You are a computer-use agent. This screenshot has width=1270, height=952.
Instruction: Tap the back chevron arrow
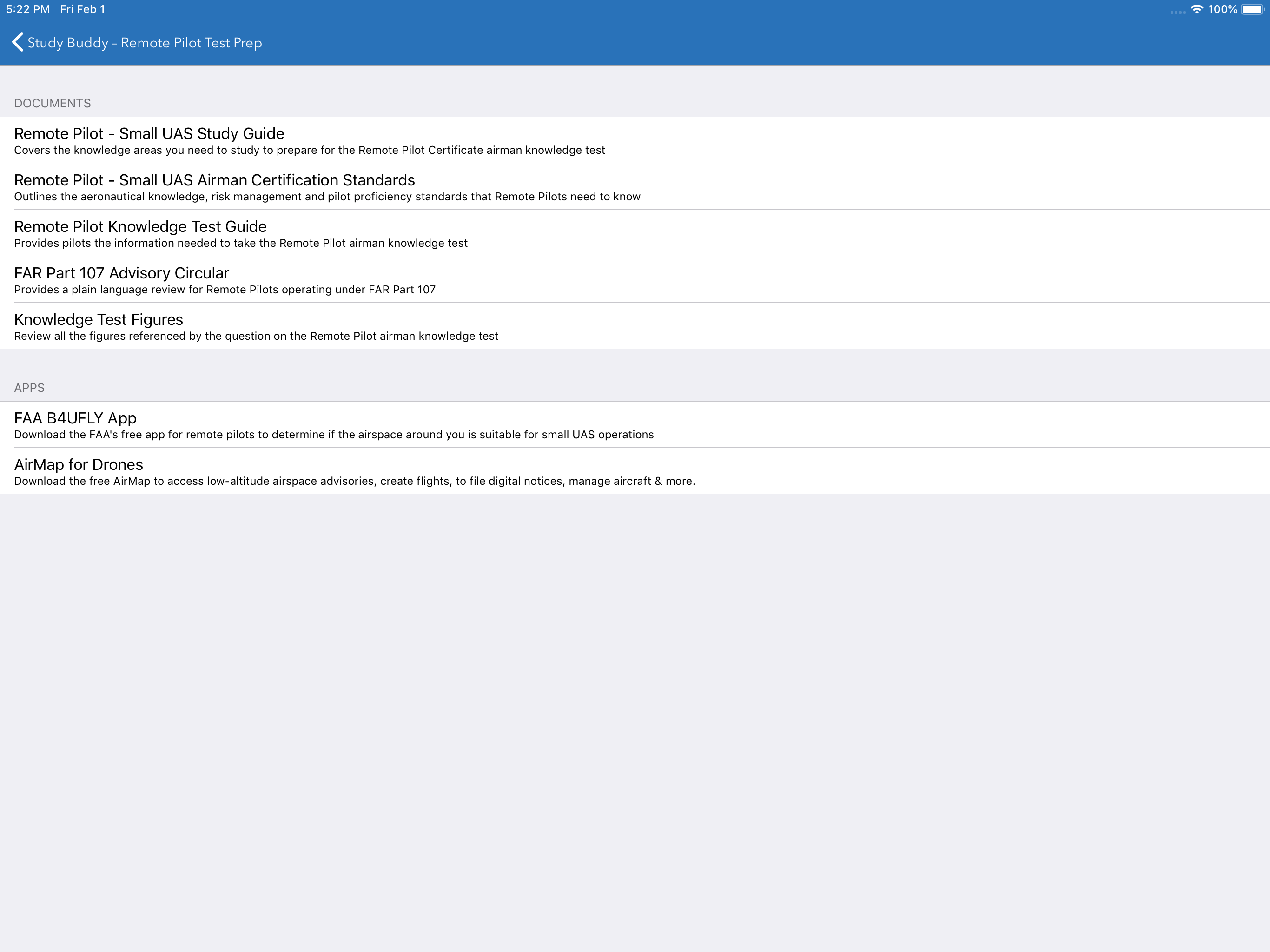click(x=18, y=42)
